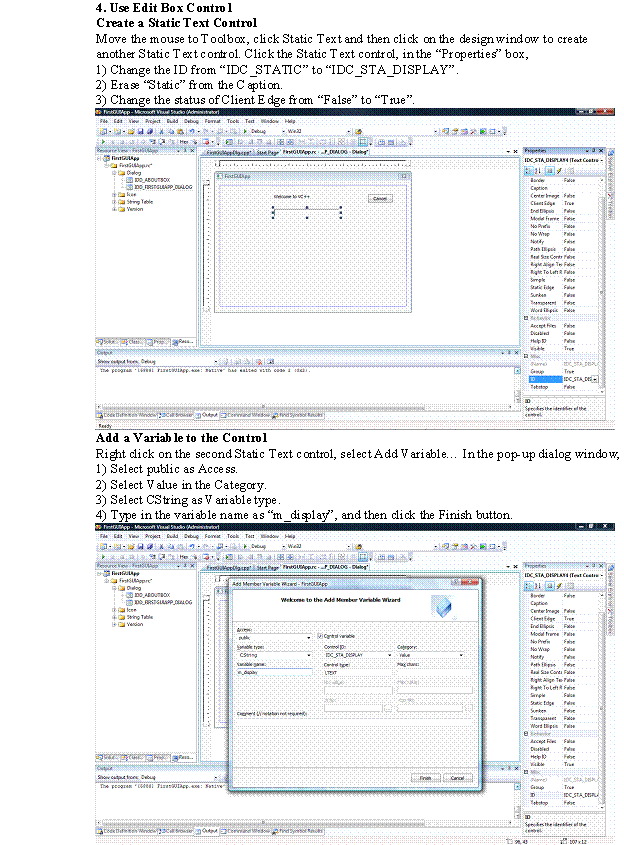Click Variable name field containing m_display
The width and height of the screenshot is (624, 845).
274,672
